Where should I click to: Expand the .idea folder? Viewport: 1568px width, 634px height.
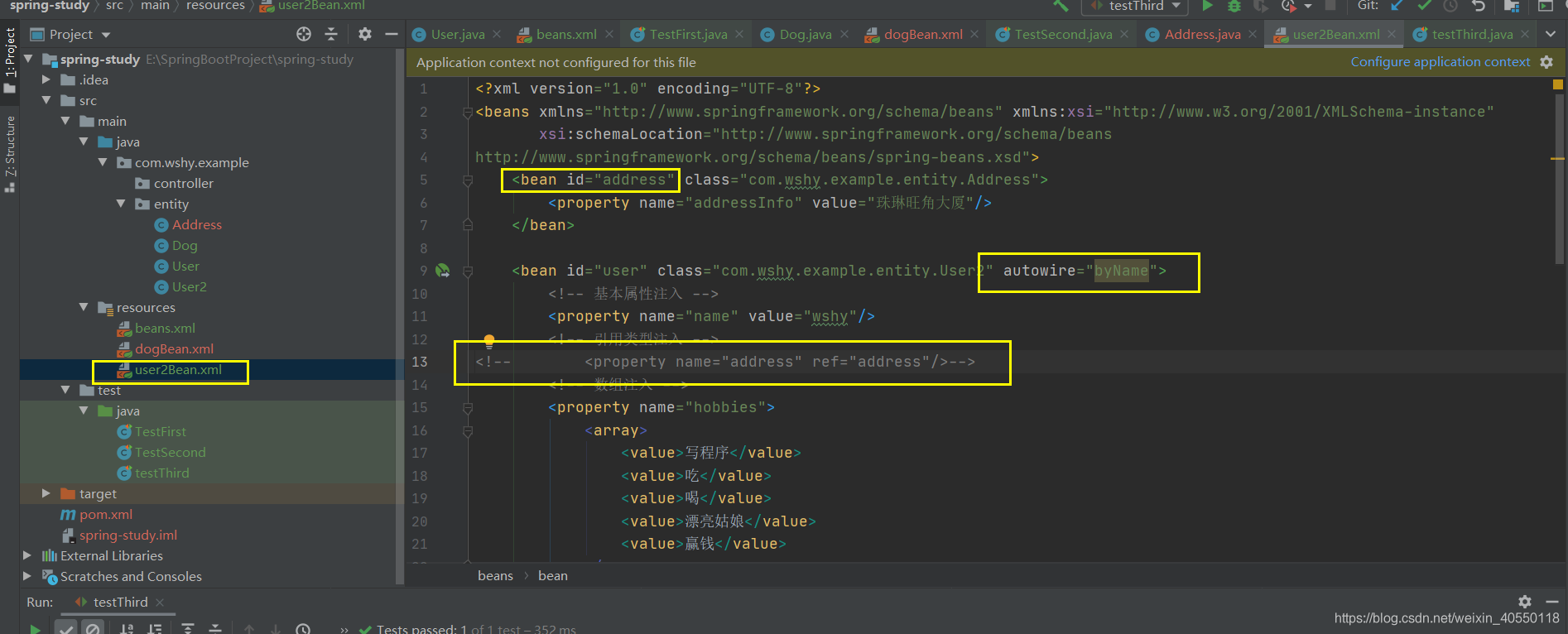(47, 80)
